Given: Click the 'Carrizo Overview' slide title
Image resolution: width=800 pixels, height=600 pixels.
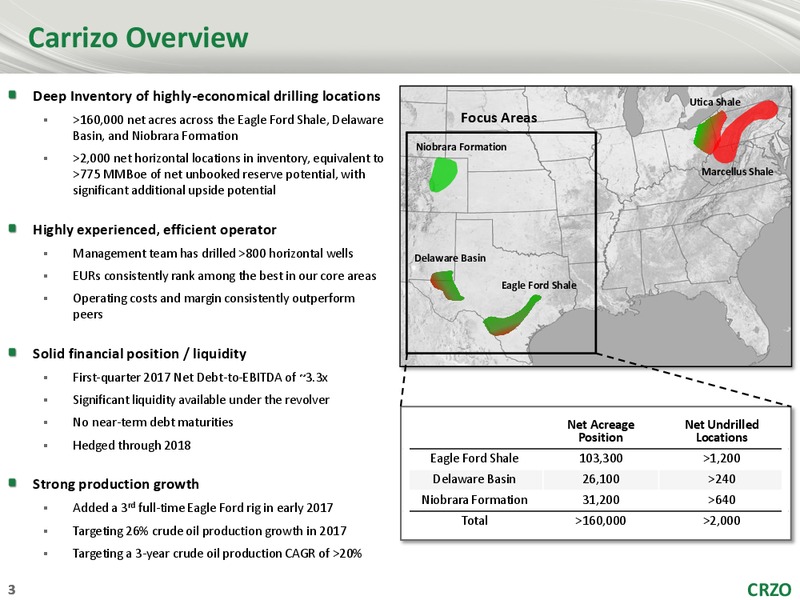Looking at the screenshot, I should point(138,37).
